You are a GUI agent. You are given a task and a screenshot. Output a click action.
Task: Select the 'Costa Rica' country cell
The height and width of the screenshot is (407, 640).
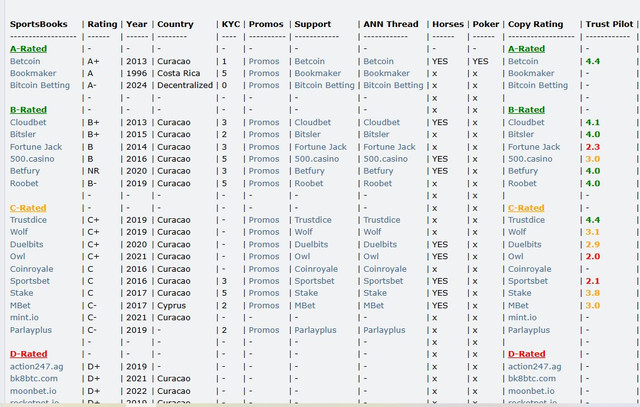click(178, 73)
